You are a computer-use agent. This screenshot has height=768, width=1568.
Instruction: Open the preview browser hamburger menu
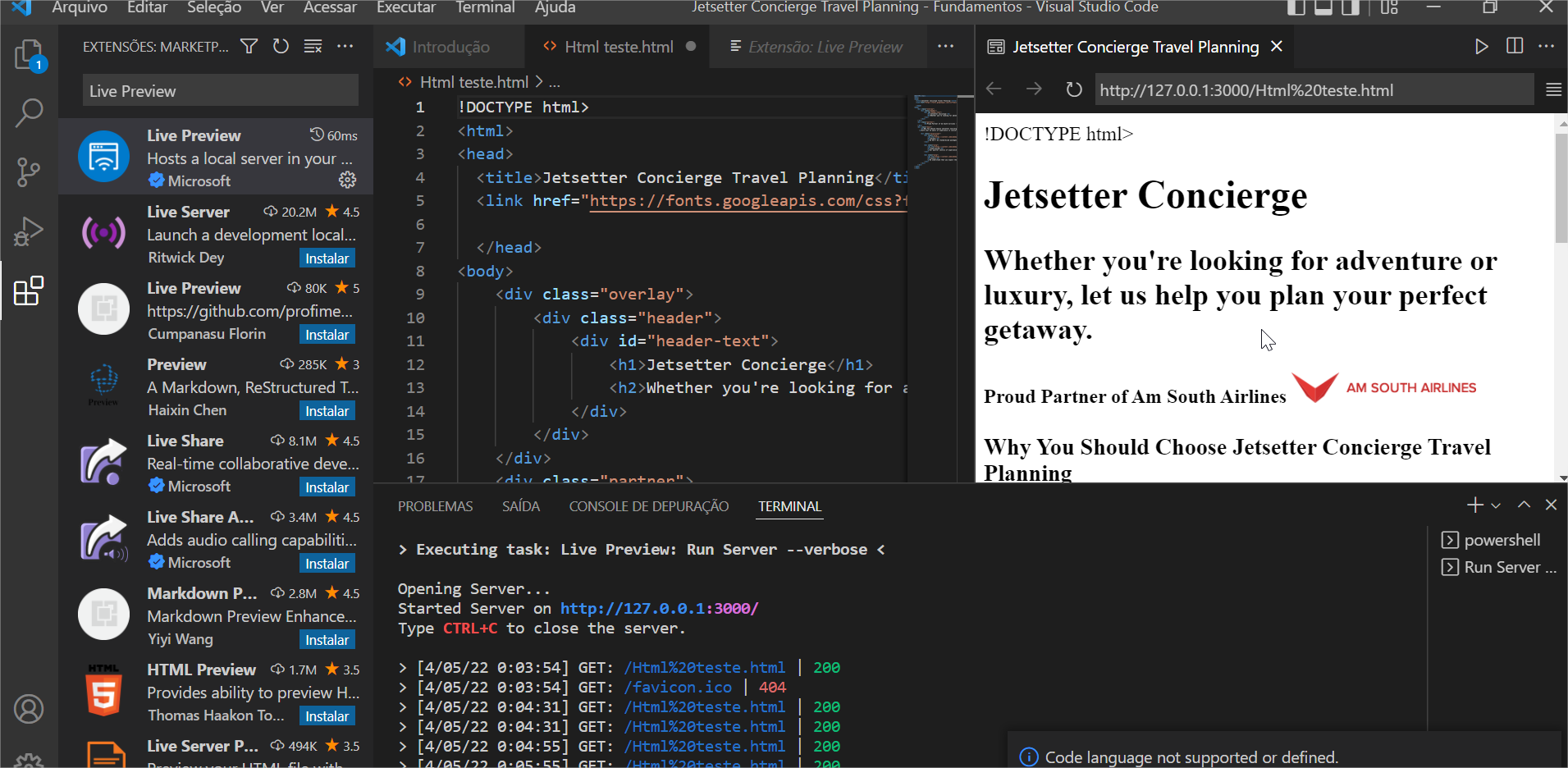pyautogui.click(x=1553, y=89)
